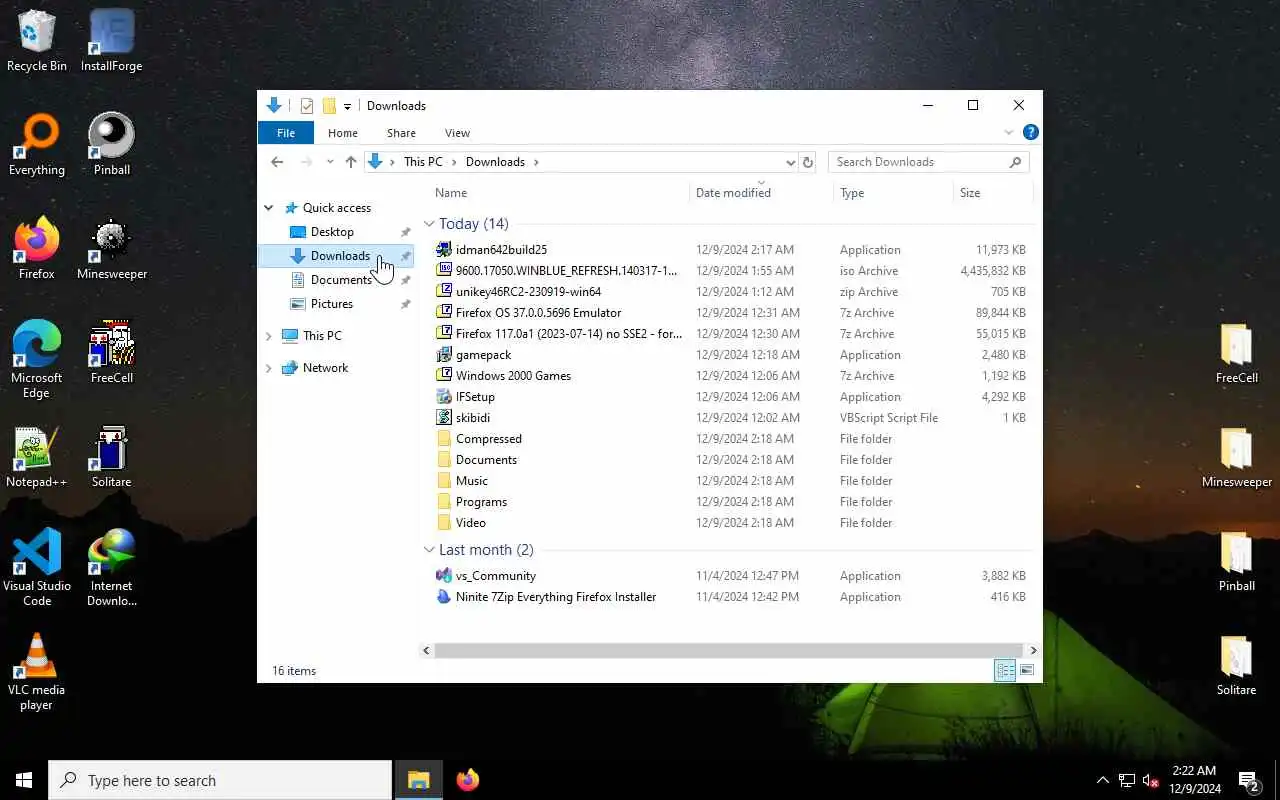The image size is (1280, 800).
Task: Select Minesweeper folder on right desktop edge
Action: coord(1237,457)
